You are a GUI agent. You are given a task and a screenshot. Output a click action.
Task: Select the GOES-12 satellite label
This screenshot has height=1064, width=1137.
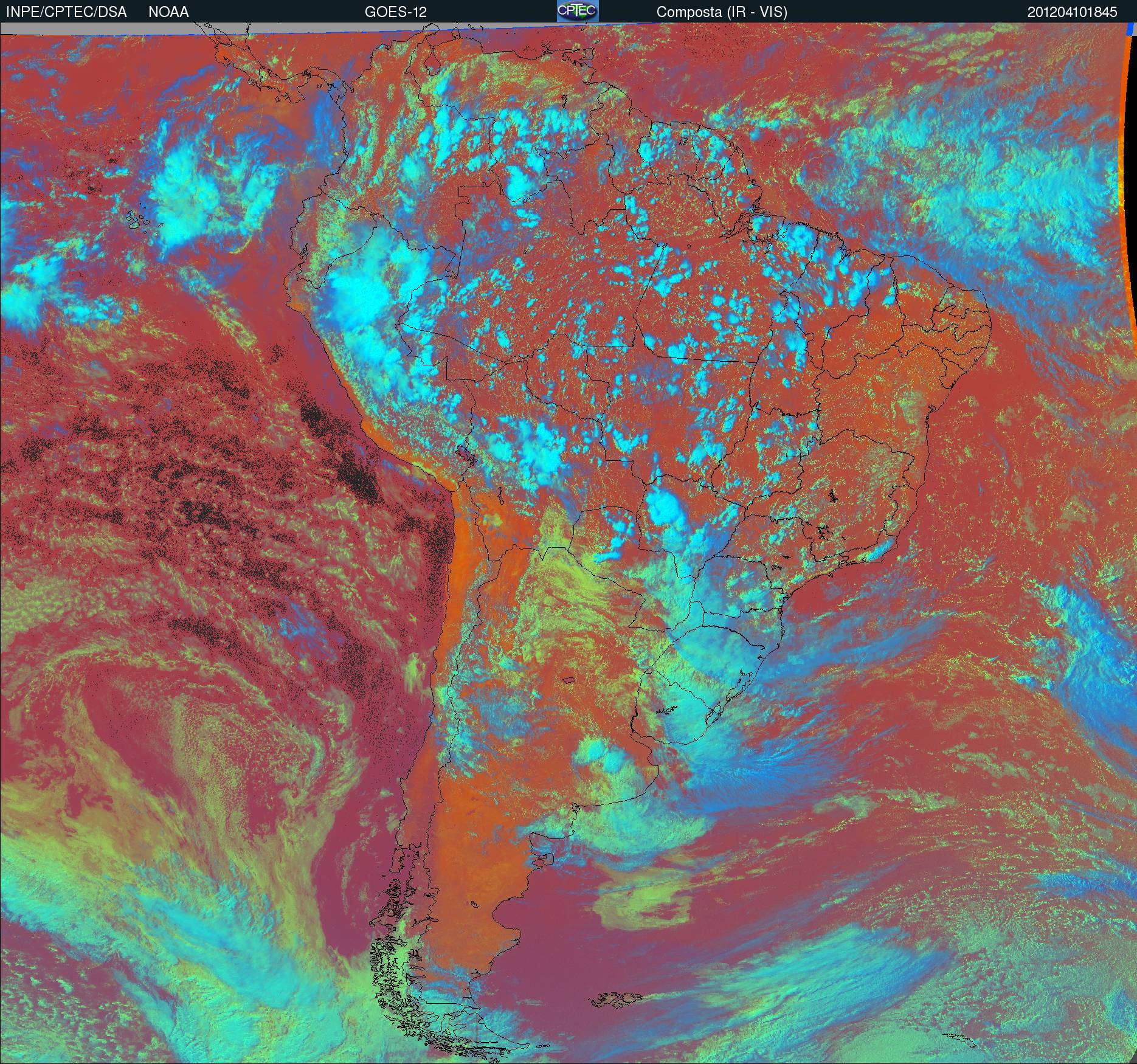(x=396, y=12)
